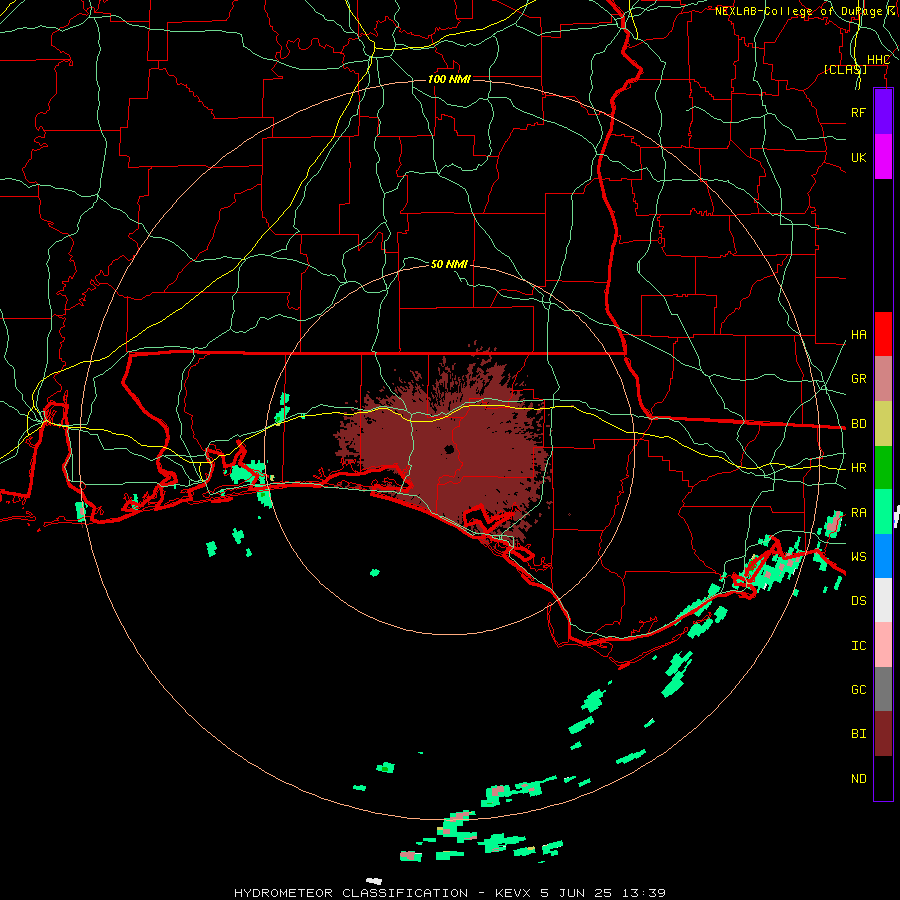Click the ND legend label
900x900 pixels.
pos(858,779)
